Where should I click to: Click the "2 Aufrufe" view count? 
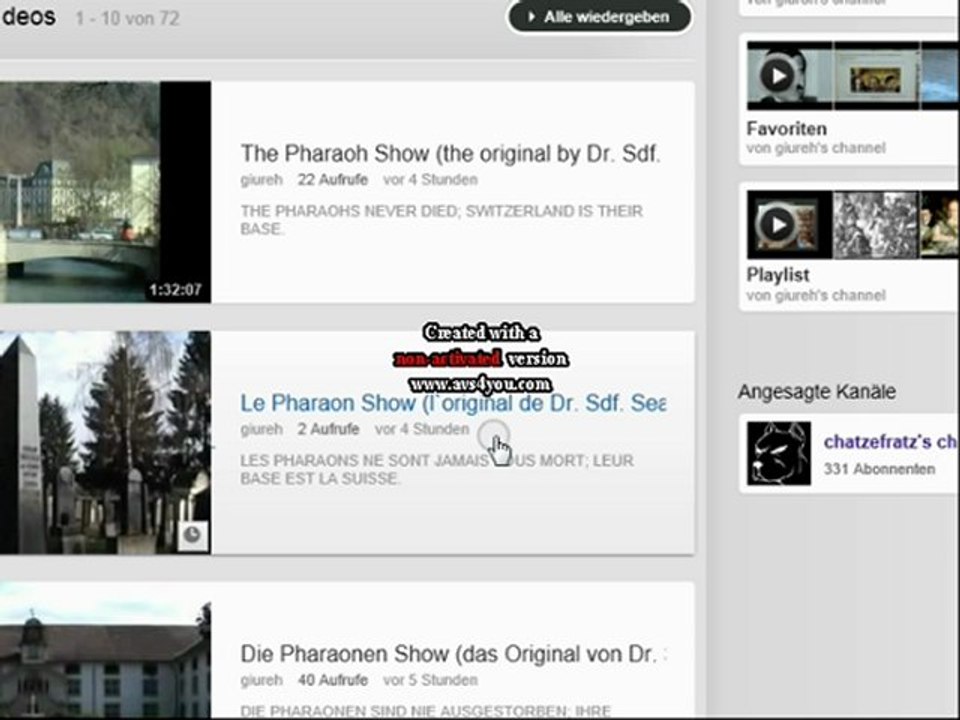328,429
